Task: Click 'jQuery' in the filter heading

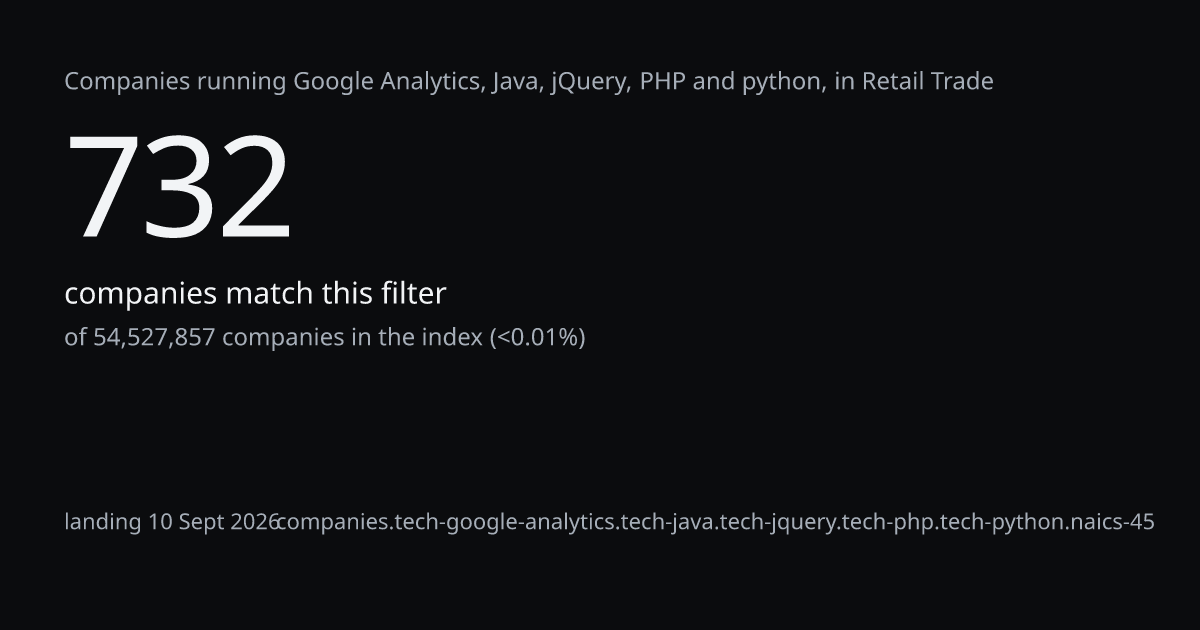Action: 590,82
